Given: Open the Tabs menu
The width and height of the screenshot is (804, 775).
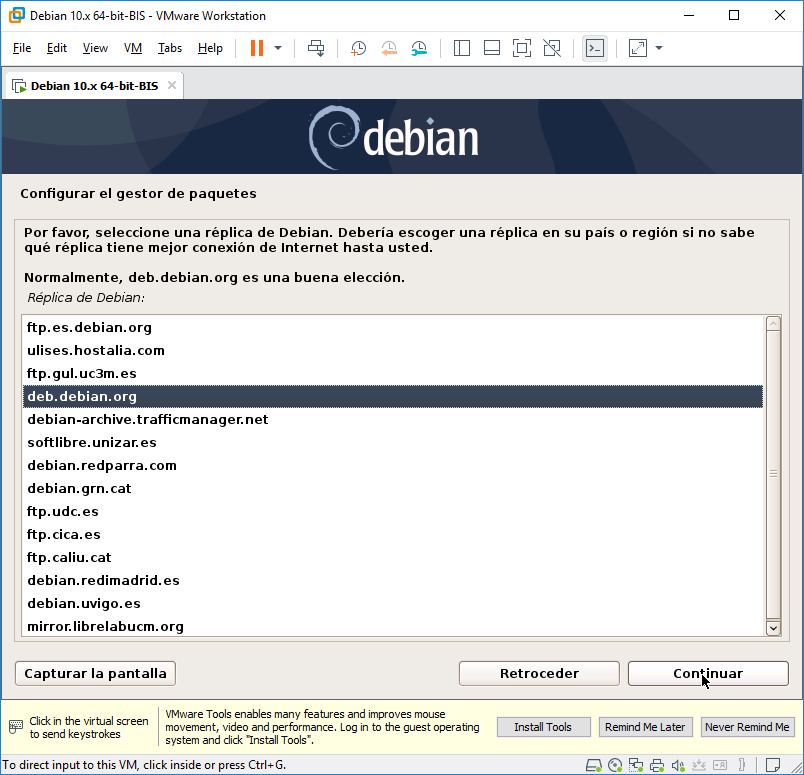Looking at the screenshot, I should 169,48.
